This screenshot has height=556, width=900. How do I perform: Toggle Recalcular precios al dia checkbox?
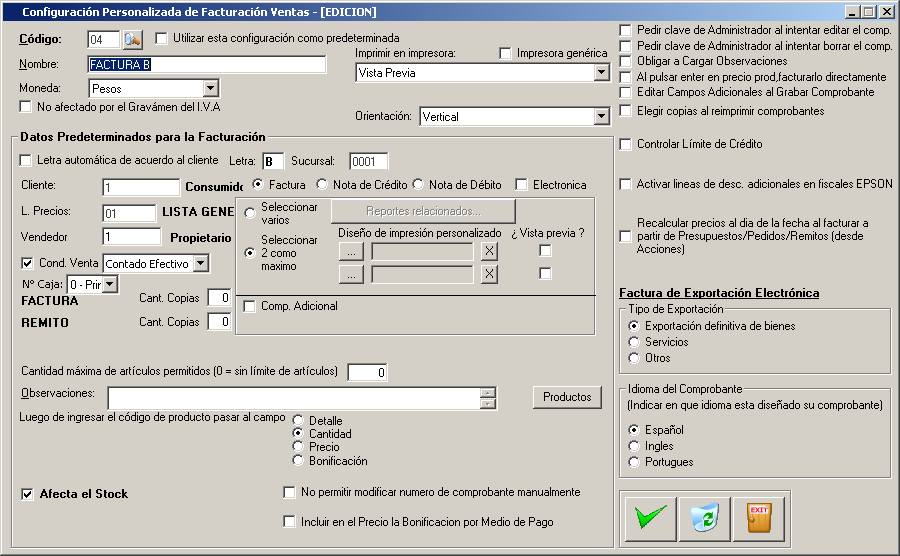(x=626, y=236)
